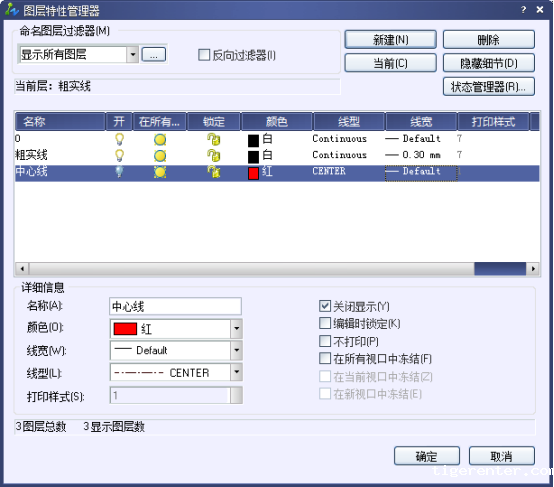Click the CENTER linetype of 中心线
The image size is (554, 487).
tap(329, 171)
